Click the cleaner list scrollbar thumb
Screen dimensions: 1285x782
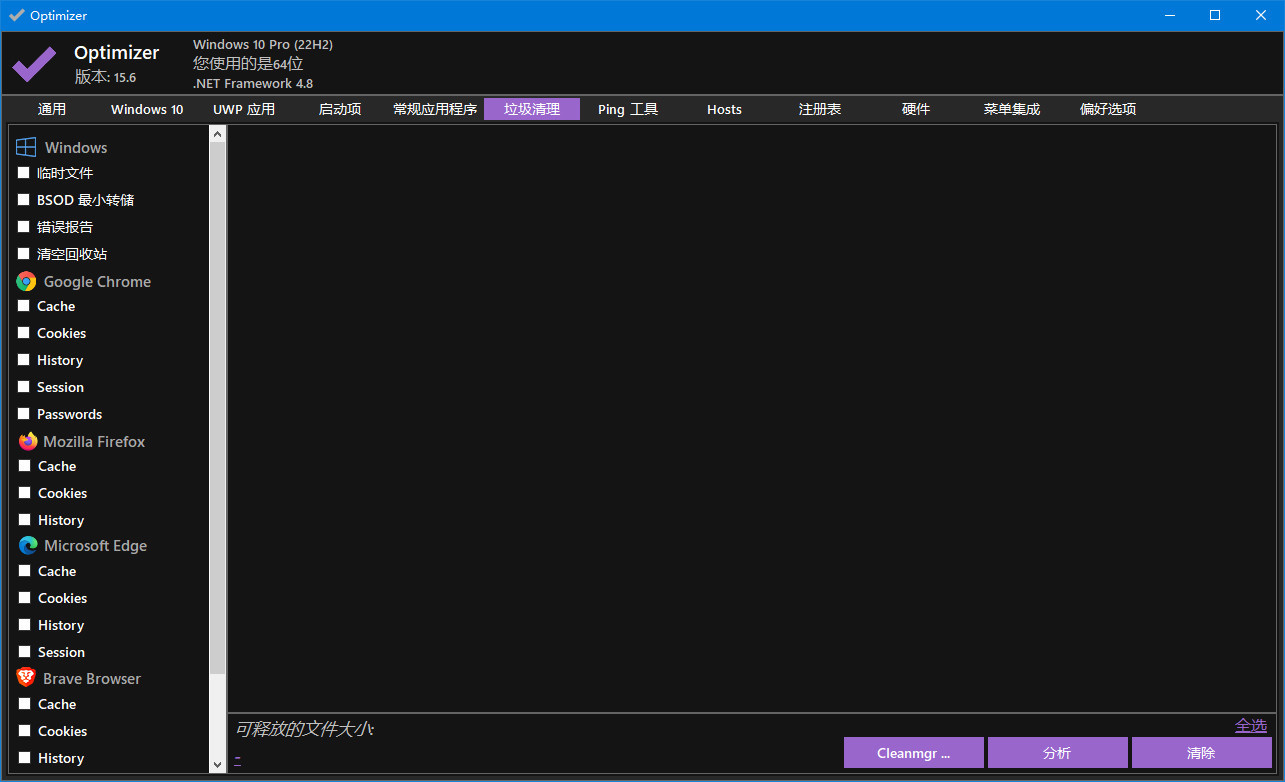(x=218, y=408)
